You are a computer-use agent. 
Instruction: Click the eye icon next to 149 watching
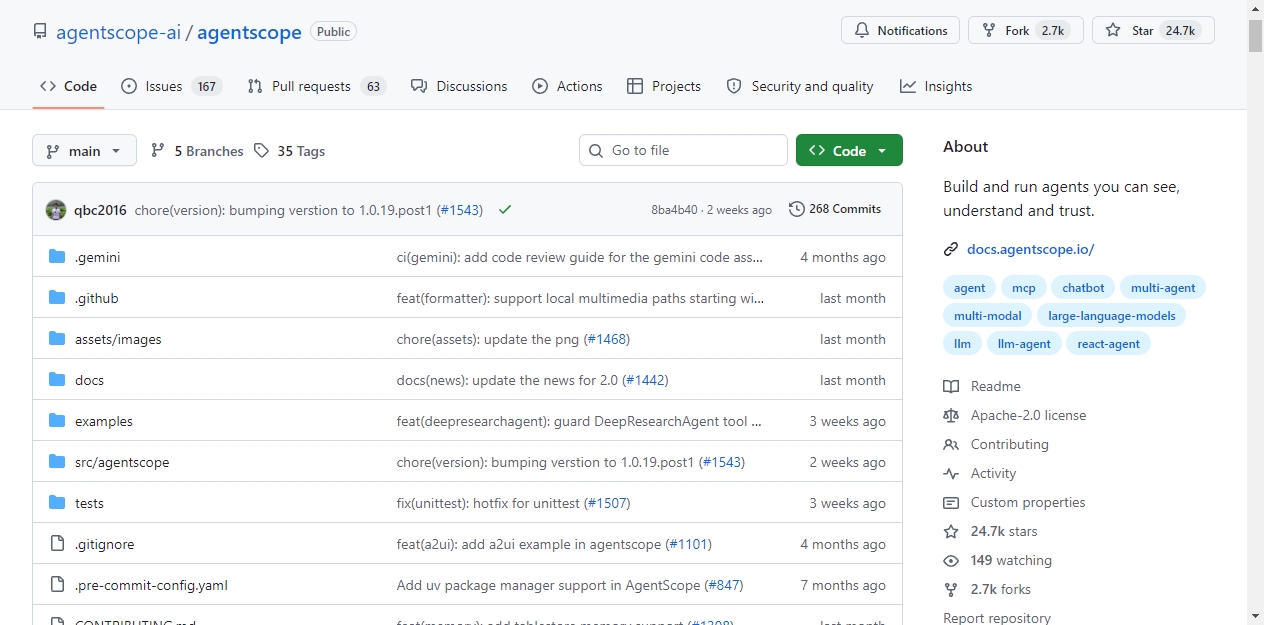951,561
